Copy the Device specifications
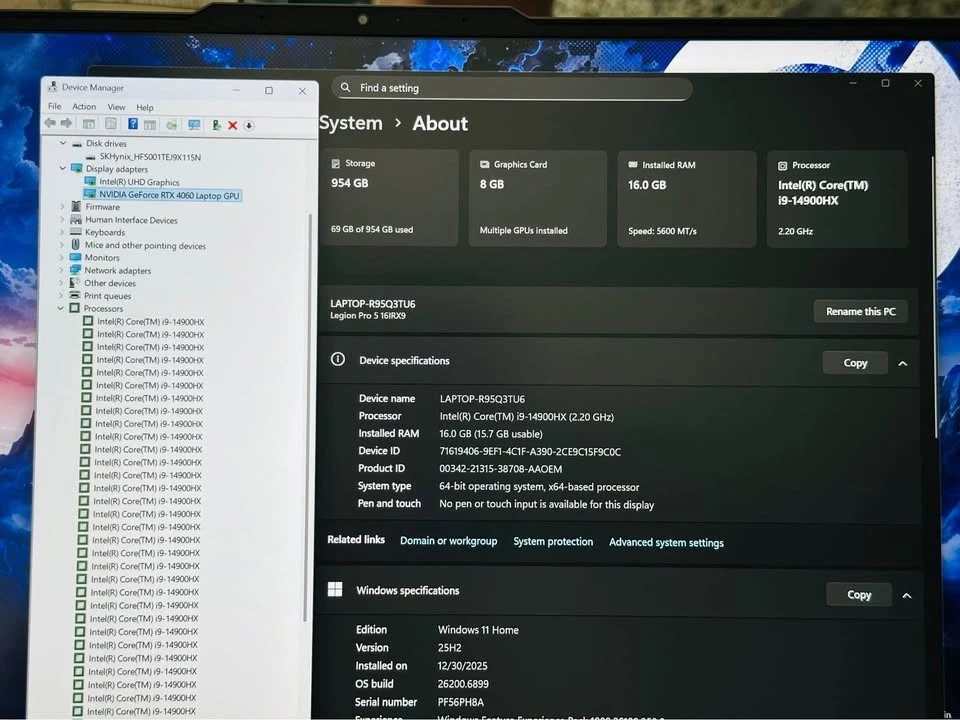Screen dimensions: 960x720 [x=855, y=363]
